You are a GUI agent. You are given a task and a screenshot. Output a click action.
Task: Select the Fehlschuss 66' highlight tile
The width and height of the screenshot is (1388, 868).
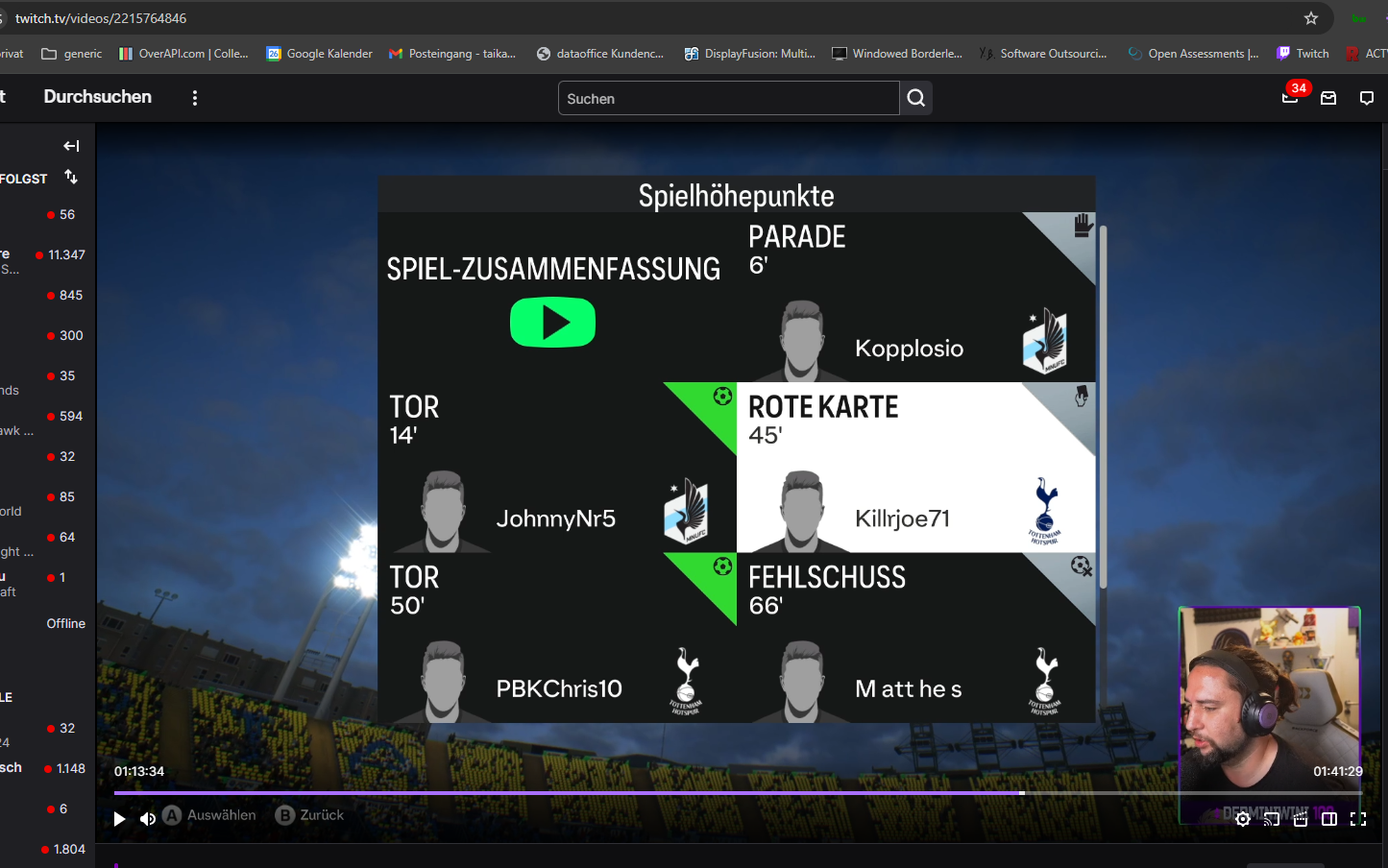915,638
